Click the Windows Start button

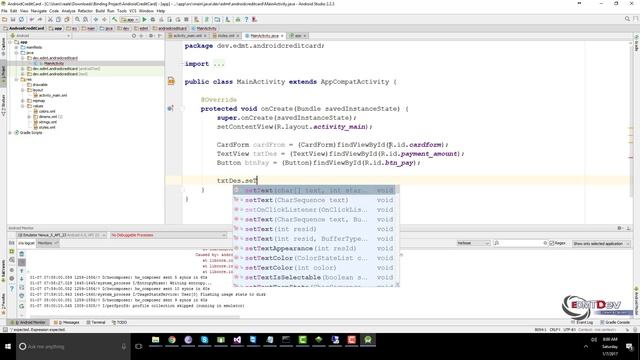coord(8,347)
